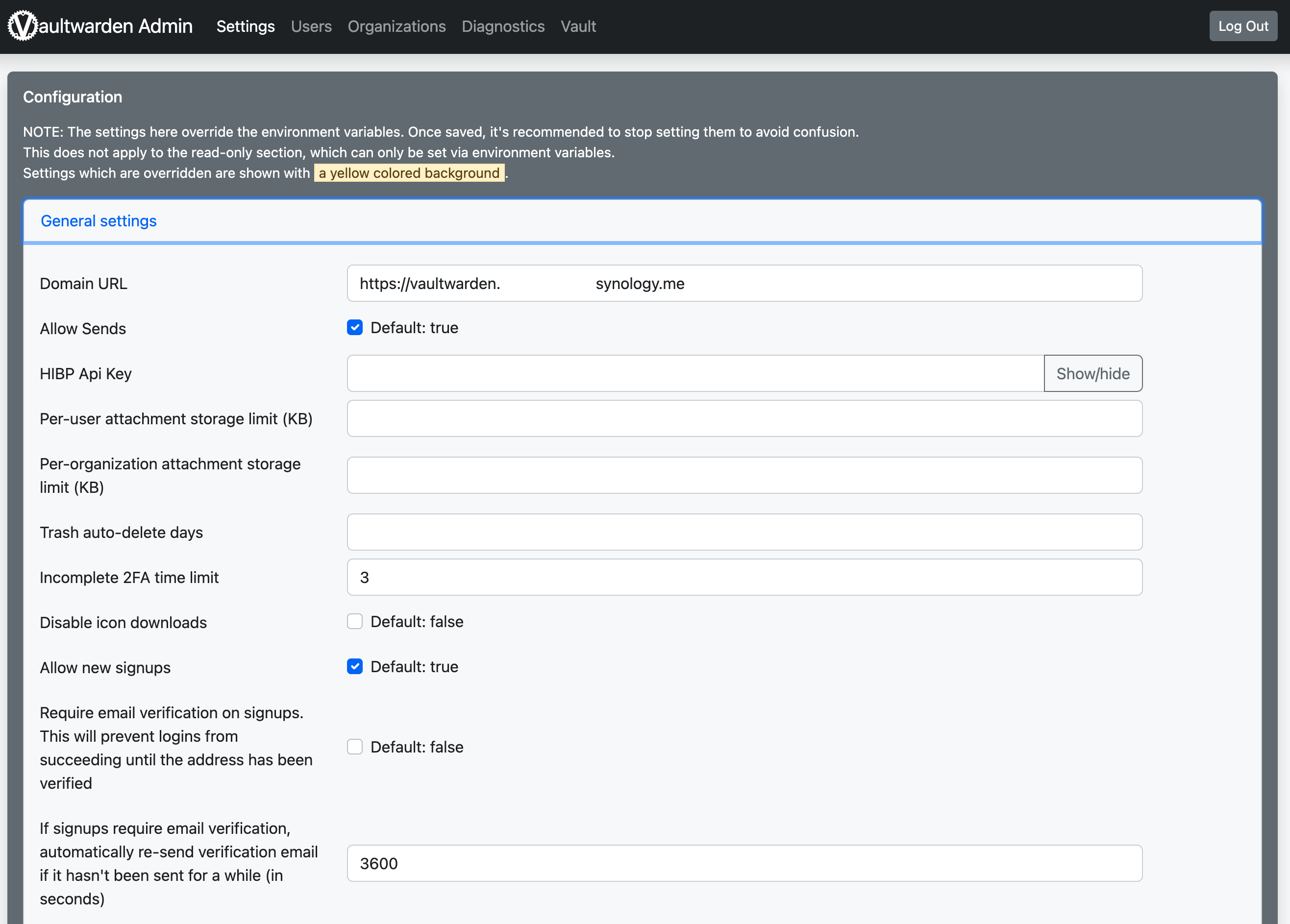Click the 'a yellow colored background' highlighted text
Viewport: 1290px width, 924px height.
point(409,173)
